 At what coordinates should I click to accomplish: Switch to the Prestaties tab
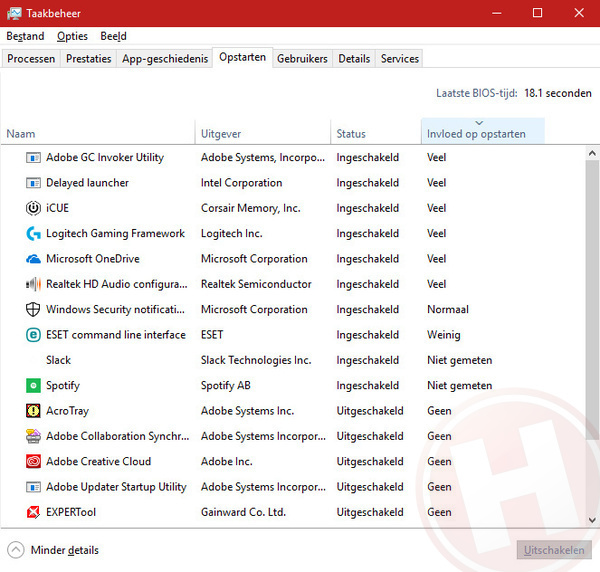coord(88,59)
